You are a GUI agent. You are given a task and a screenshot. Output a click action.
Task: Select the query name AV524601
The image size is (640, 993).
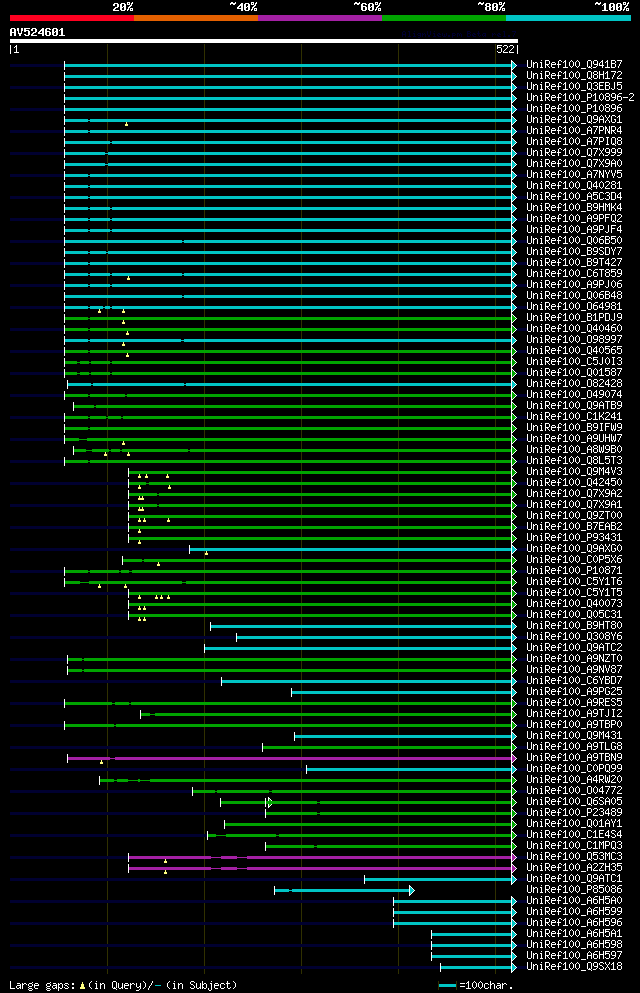[x=37, y=32]
